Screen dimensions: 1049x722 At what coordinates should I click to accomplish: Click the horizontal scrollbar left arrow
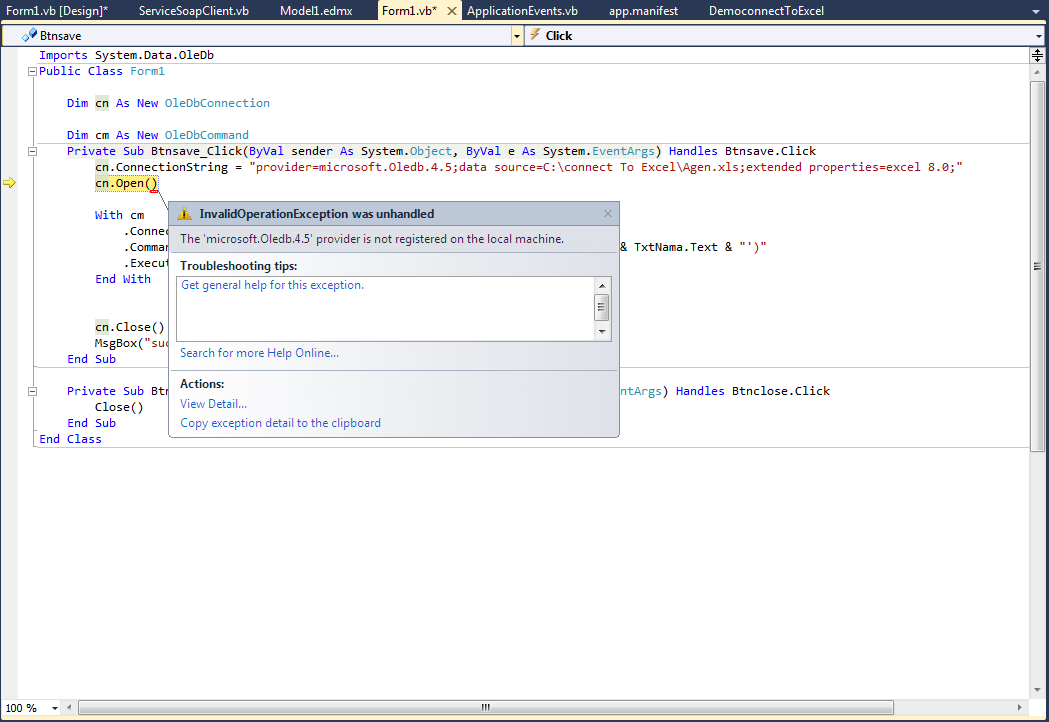69,707
